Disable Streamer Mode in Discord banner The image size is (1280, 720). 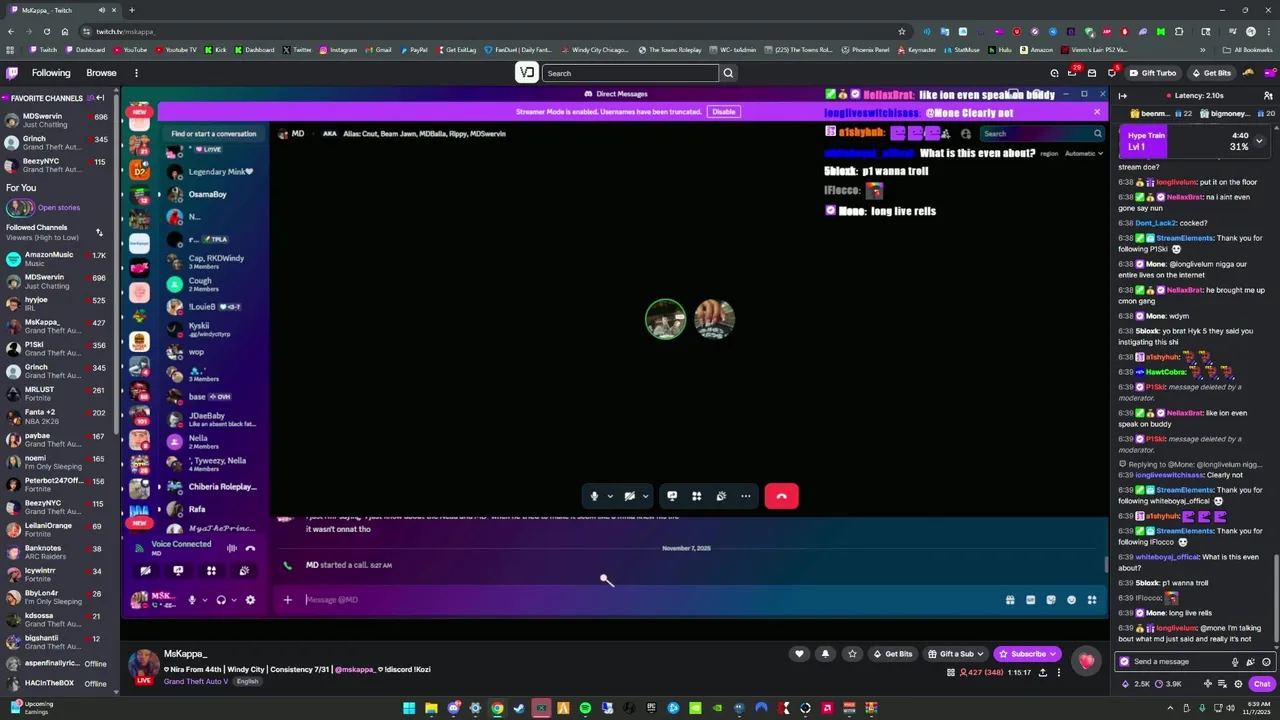723,112
